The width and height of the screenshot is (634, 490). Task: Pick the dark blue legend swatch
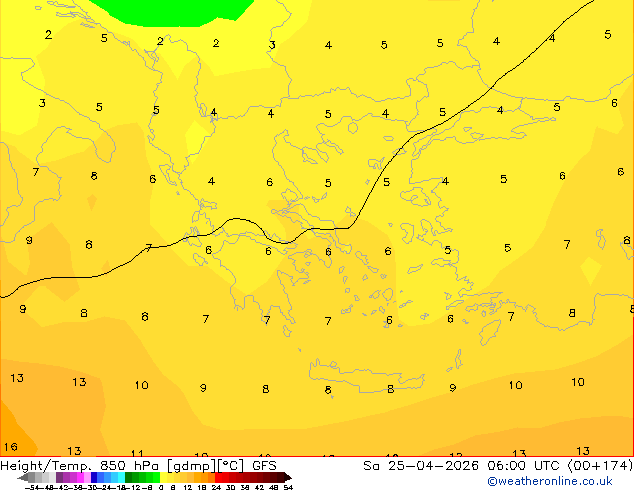click(x=94, y=477)
